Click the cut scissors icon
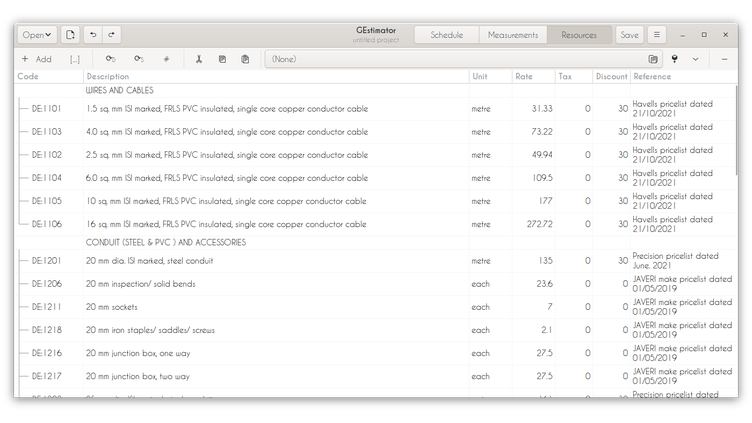752x423 pixels. click(198, 59)
